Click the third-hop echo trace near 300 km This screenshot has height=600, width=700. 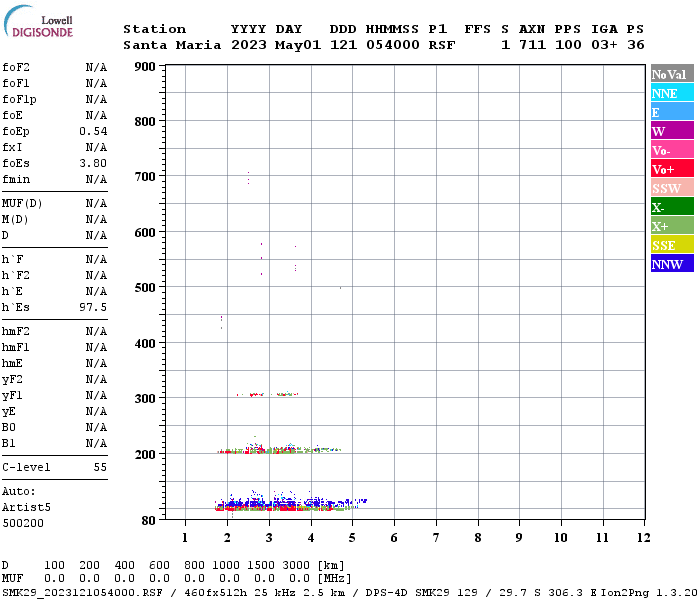point(268,394)
